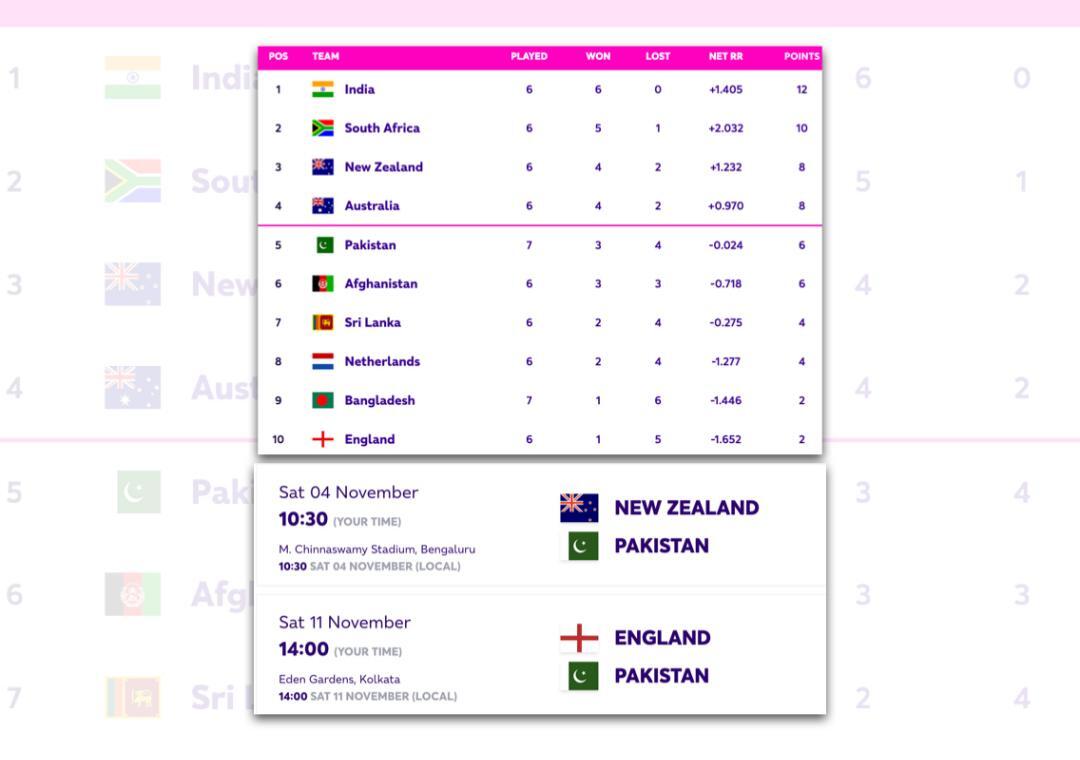Click the Bangladesh flag icon

[x=322, y=400]
